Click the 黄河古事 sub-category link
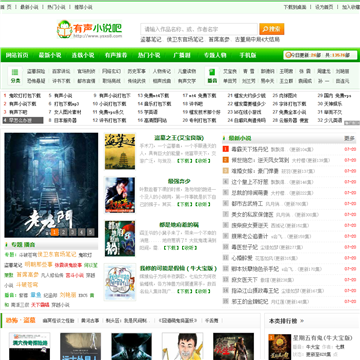This screenshot has width=360, height=360. [90, 321]
